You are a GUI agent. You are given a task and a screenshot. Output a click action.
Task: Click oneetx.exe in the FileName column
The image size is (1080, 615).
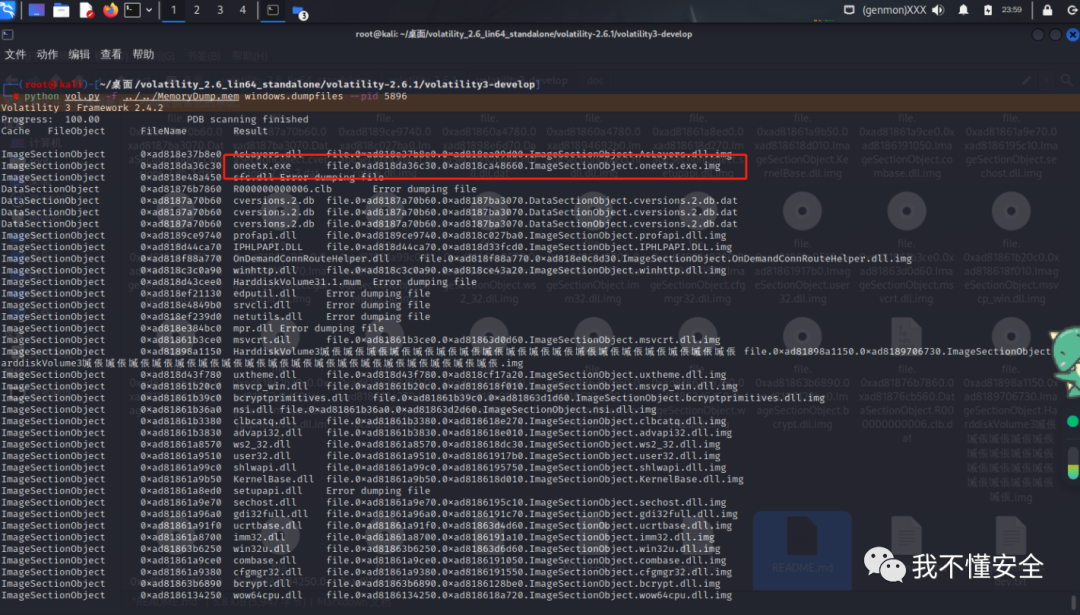(x=262, y=166)
